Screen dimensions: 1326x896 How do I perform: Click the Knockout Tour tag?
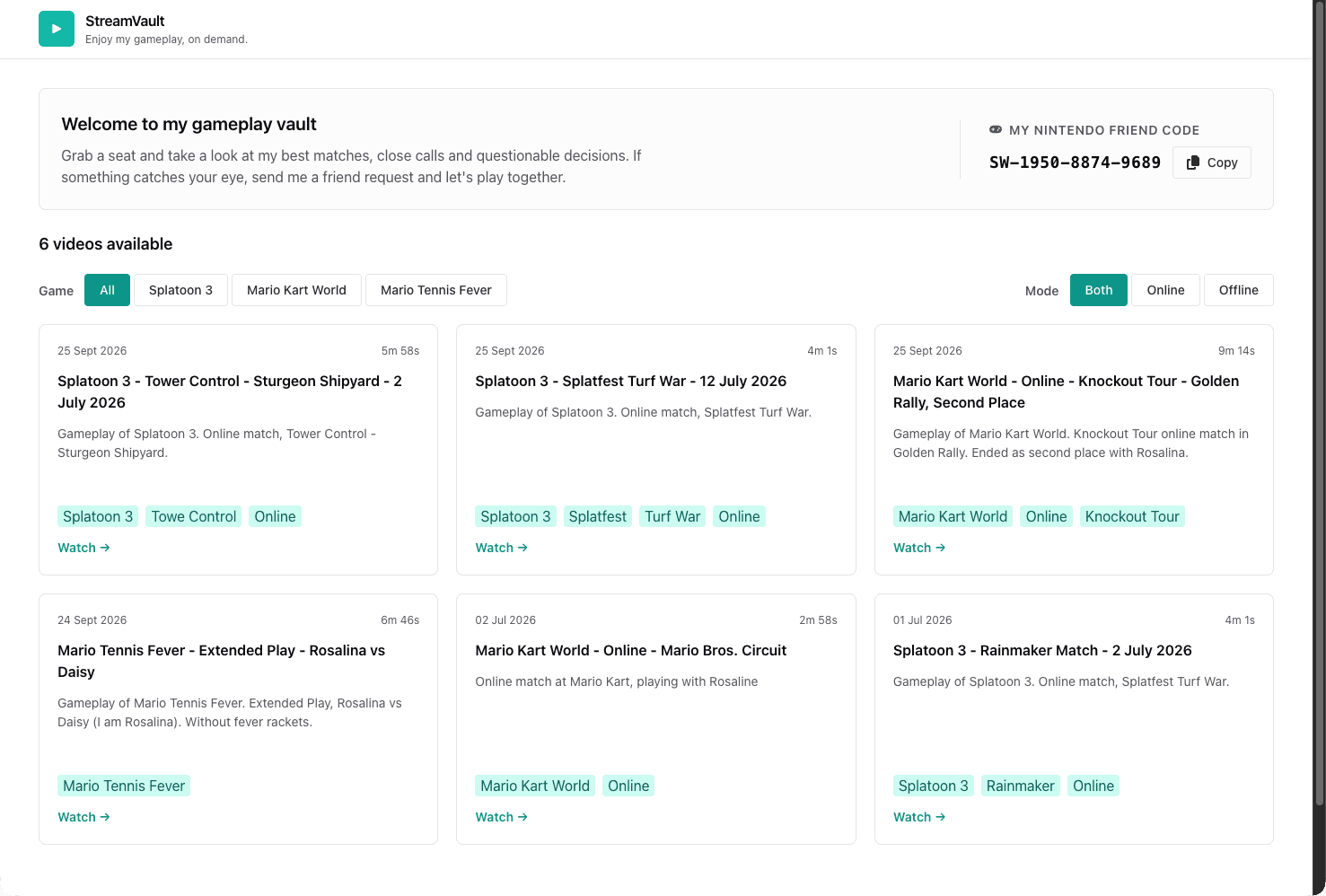pos(1132,516)
